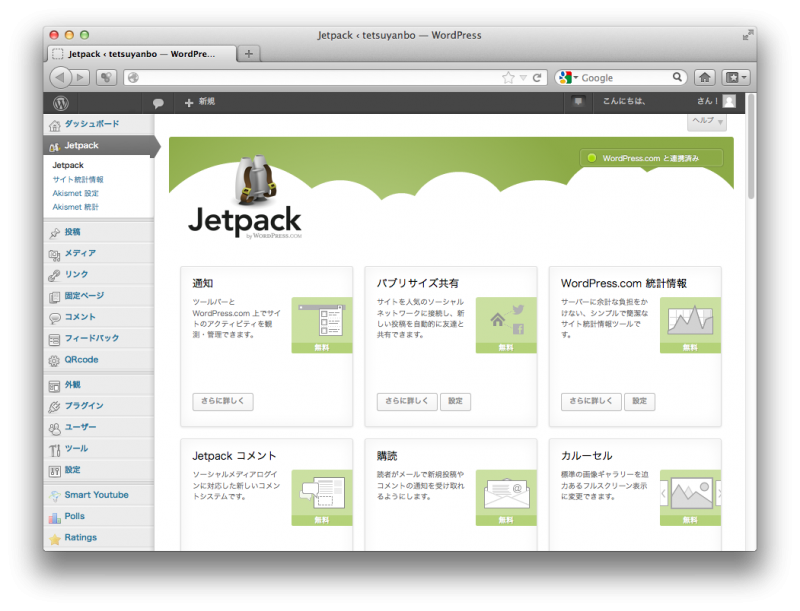The height and width of the screenshot is (611, 800).
Task: Go back using the browser back button
Action: click(60, 78)
